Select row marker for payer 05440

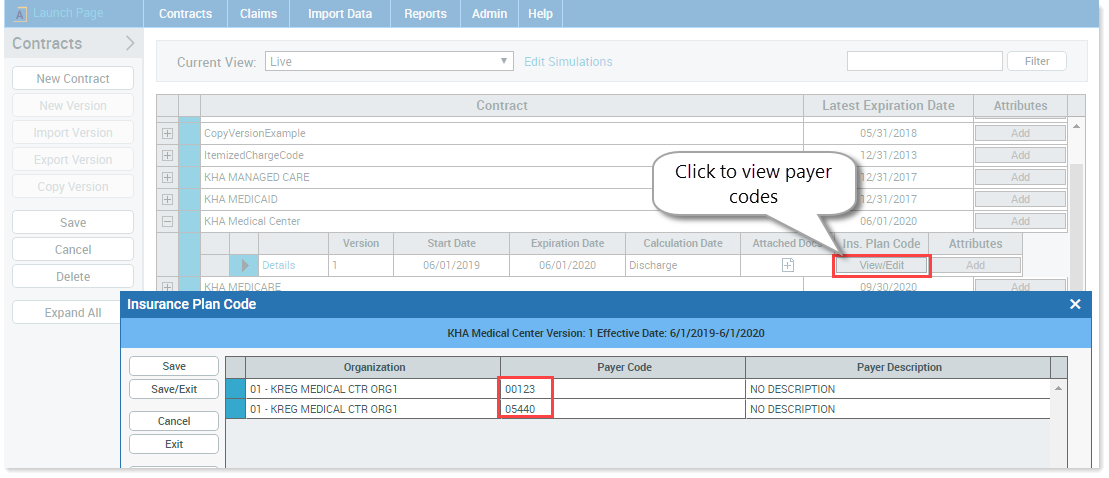(236, 409)
